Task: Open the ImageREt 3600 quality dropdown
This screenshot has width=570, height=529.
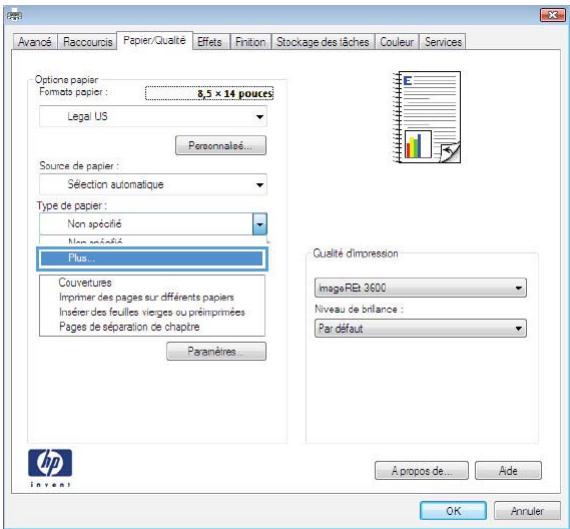Action: [420, 288]
